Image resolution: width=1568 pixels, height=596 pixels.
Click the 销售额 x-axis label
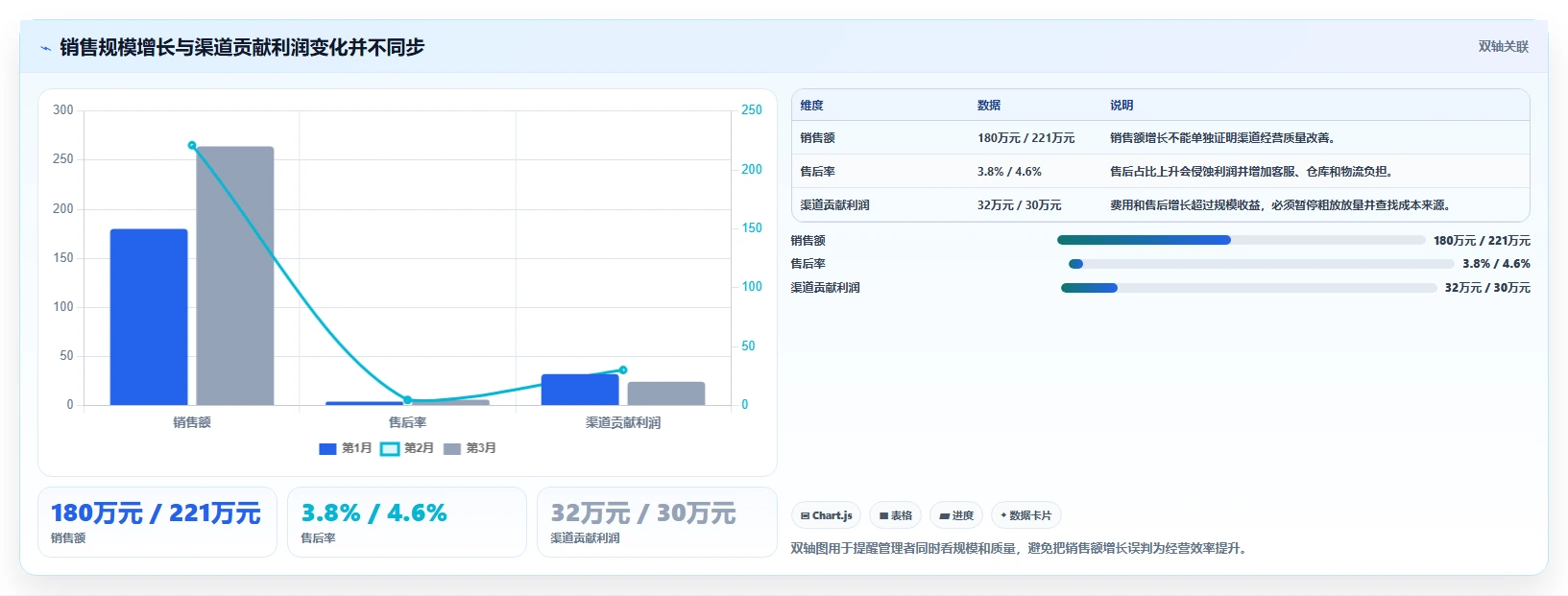pyautogui.click(x=192, y=422)
